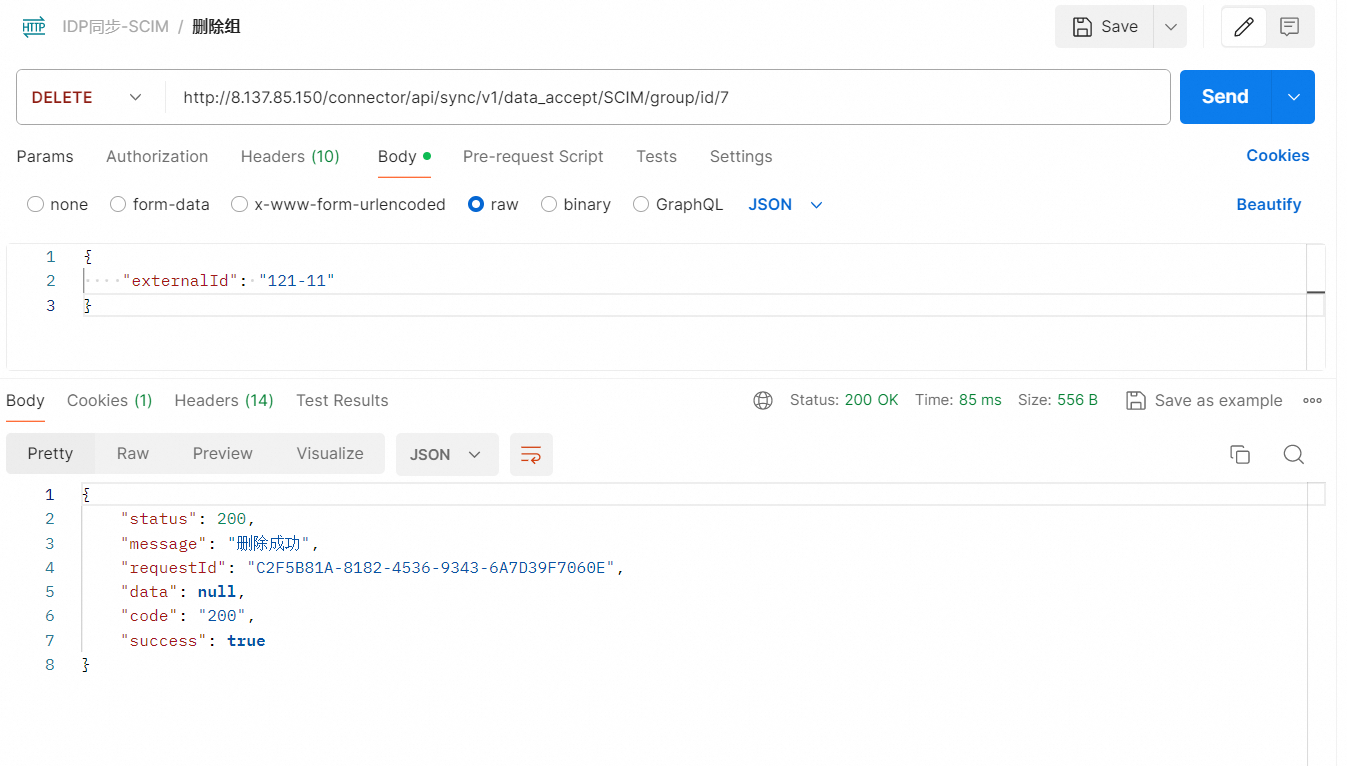Image resolution: width=1347 pixels, height=766 pixels.
Task: Click the Save disk icon
Action: pyautogui.click(x=1081, y=27)
